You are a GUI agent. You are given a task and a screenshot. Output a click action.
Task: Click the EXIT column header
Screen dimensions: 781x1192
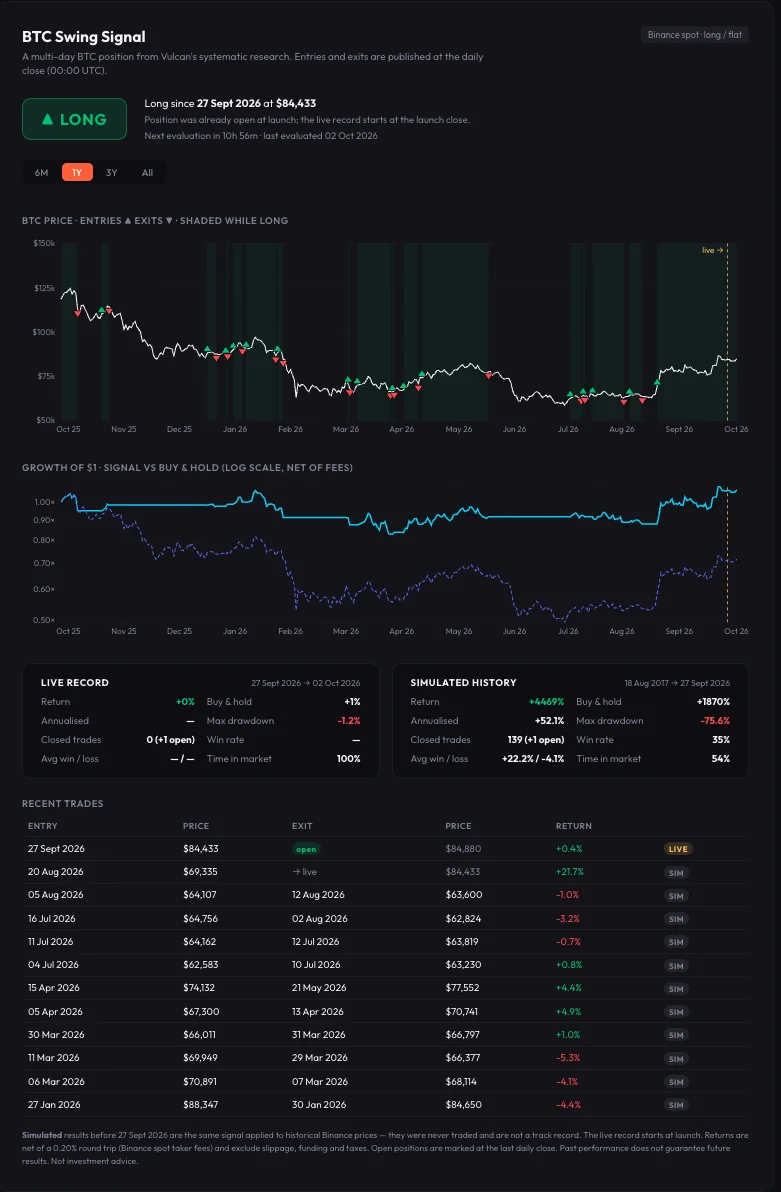[302, 826]
